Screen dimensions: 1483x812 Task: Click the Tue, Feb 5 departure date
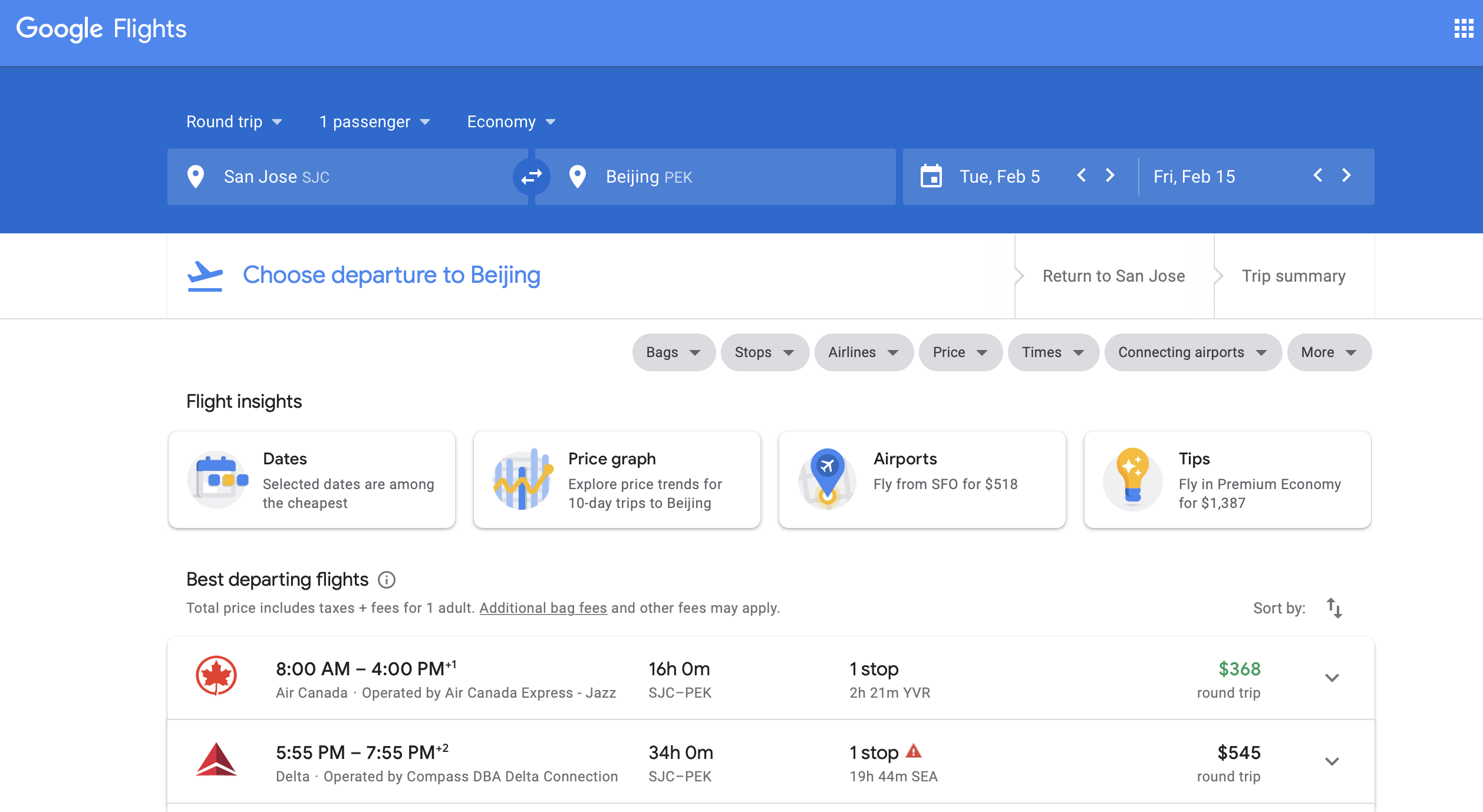click(1000, 177)
